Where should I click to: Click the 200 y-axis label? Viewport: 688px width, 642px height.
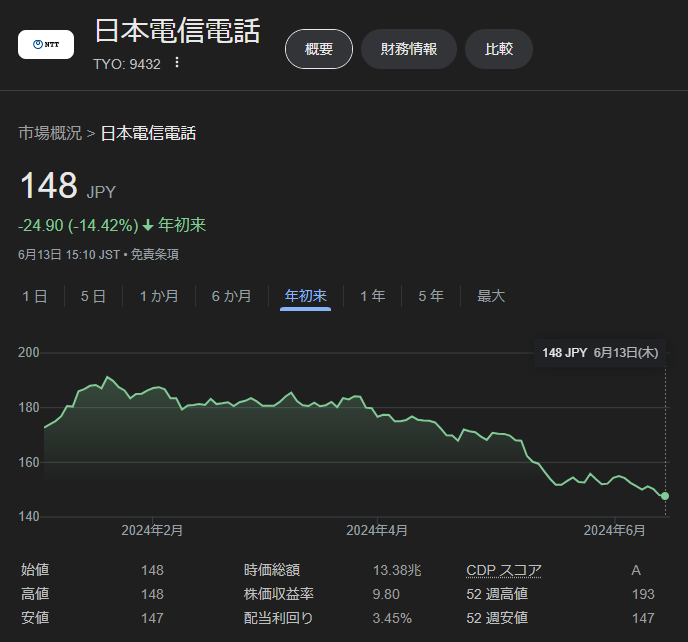tap(29, 352)
